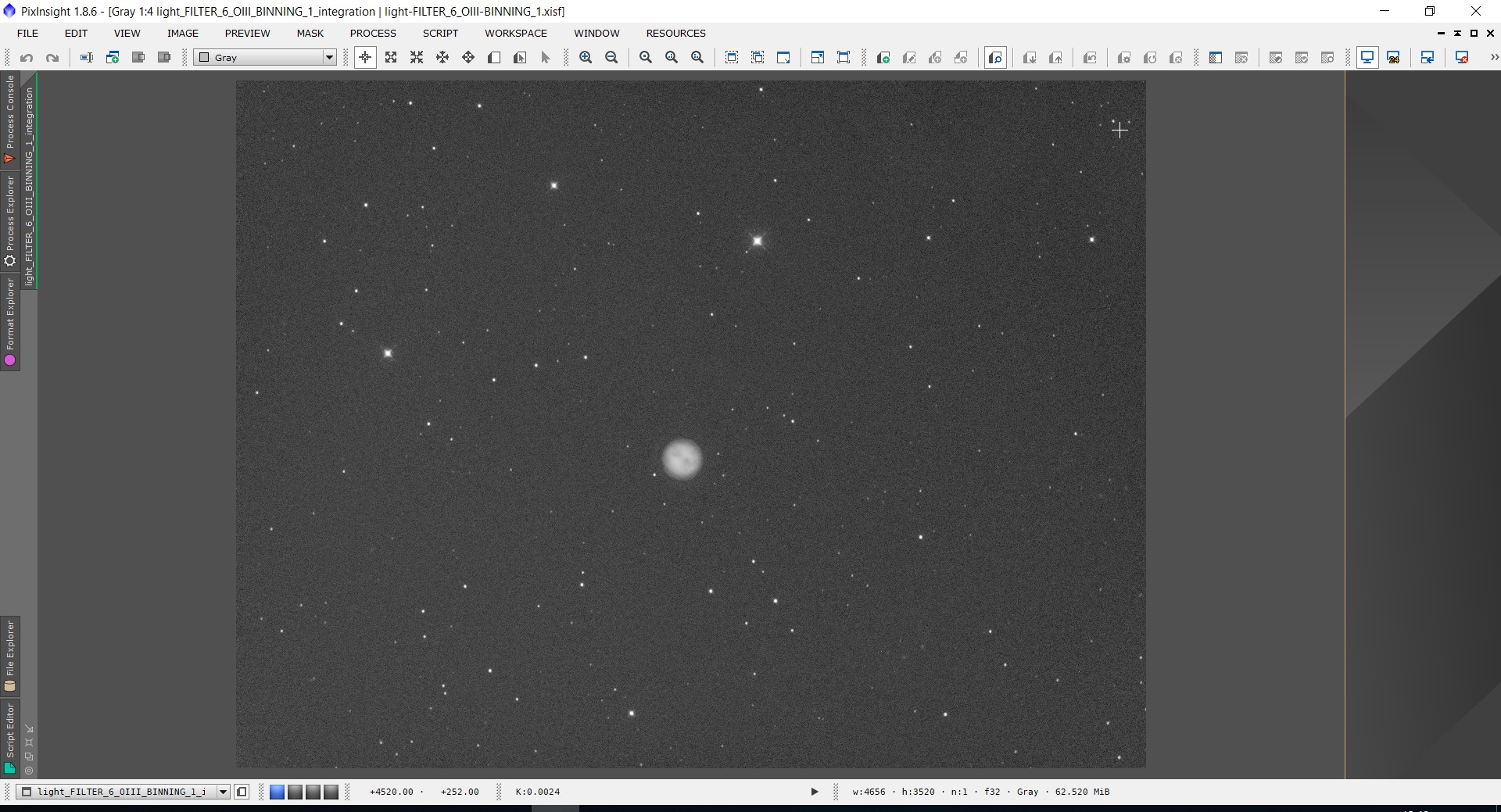The width and height of the screenshot is (1501, 812).
Task: Click the planetary nebula in the image
Action: pos(682,459)
